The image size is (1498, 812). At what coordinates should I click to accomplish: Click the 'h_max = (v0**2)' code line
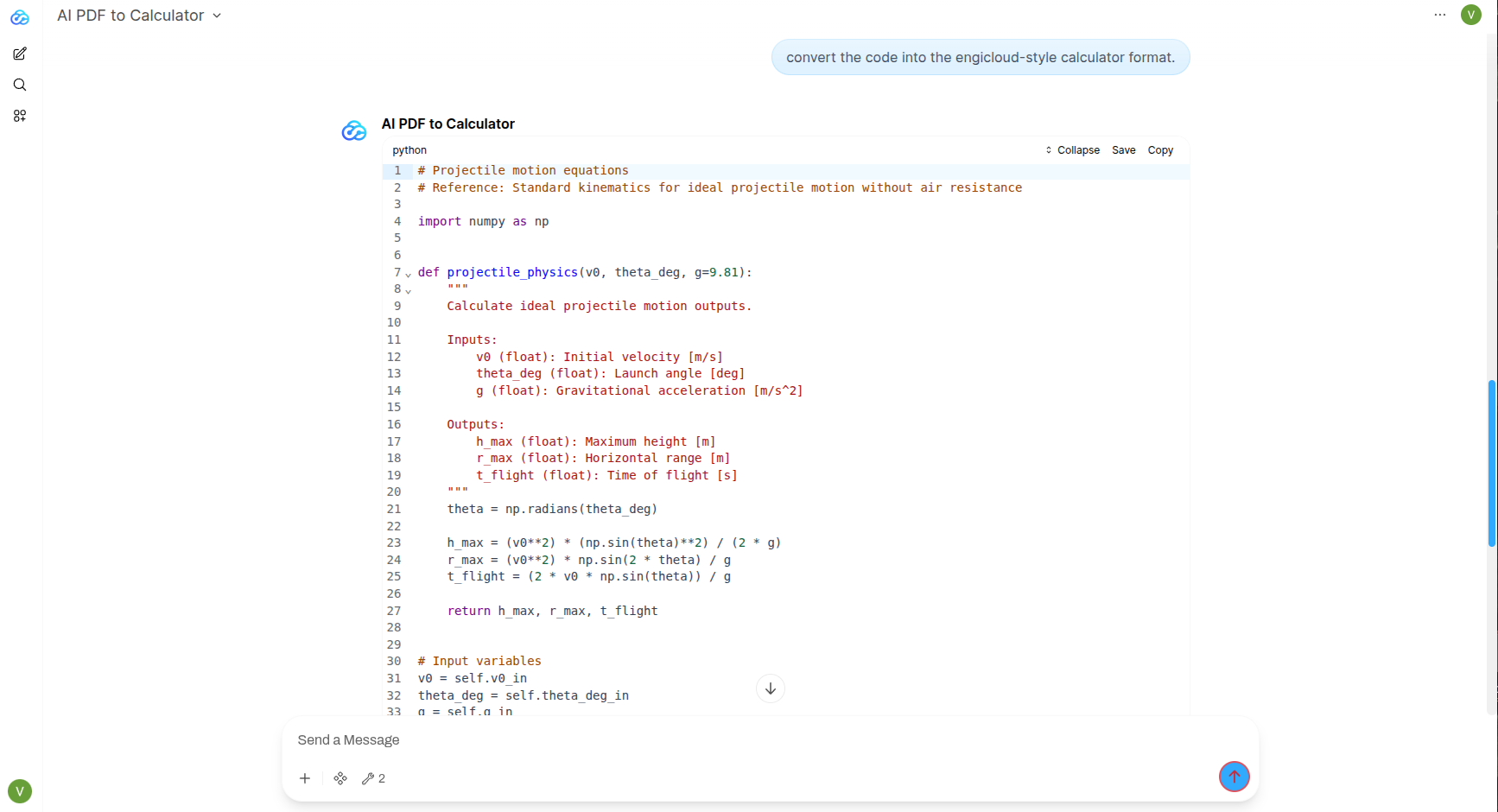(x=614, y=543)
